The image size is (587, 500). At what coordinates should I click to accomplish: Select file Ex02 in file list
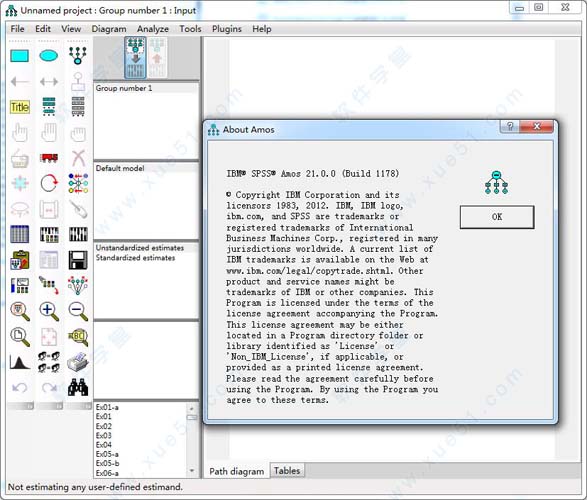tap(104, 426)
